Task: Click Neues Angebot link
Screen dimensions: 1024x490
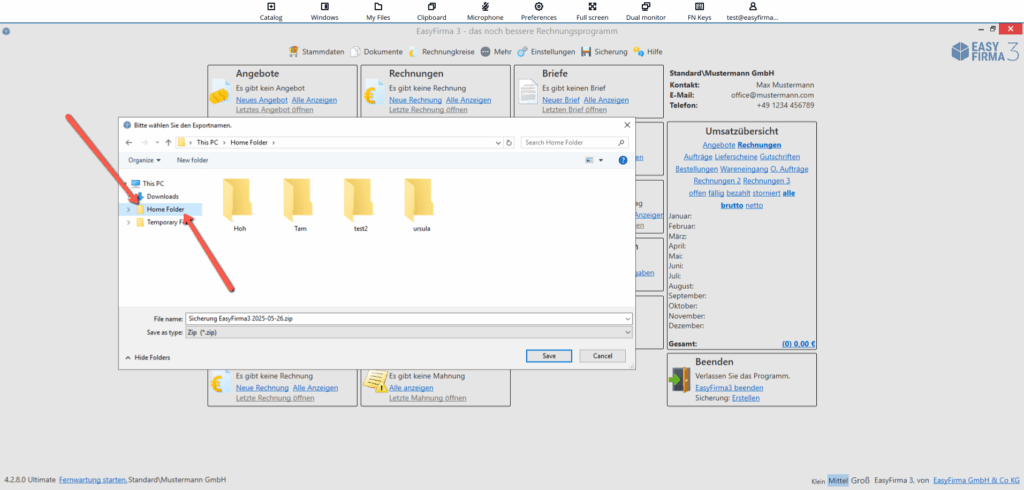Action: [x=261, y=100]
